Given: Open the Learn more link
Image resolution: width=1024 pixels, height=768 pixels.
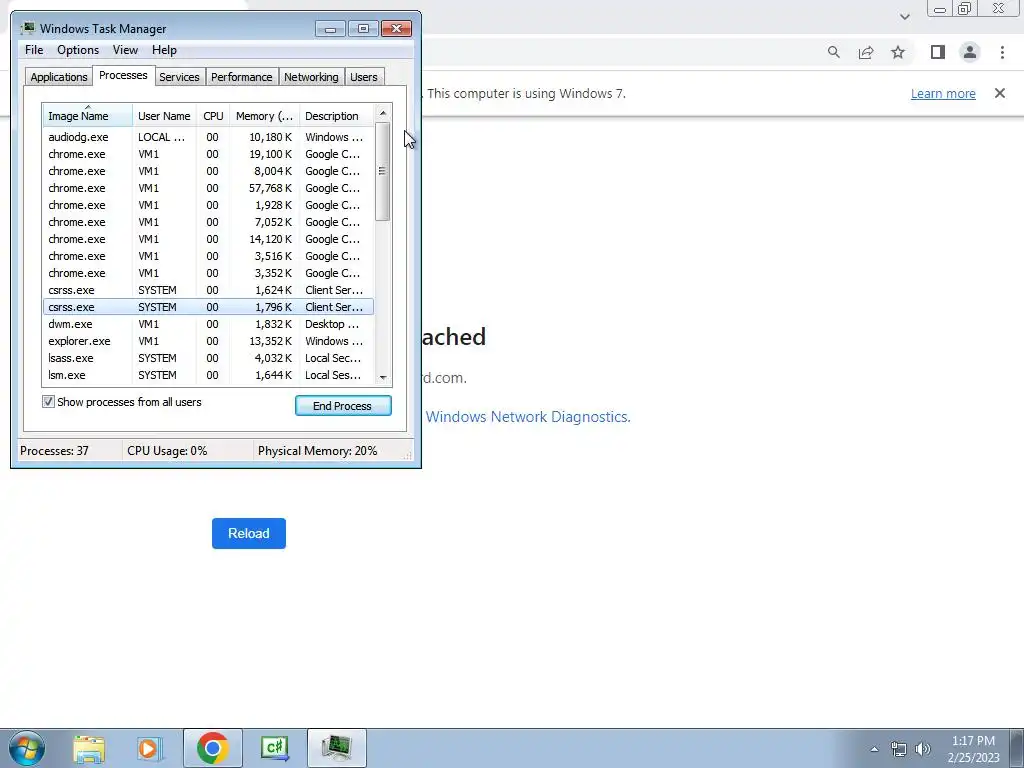Looking at the screenshot, I should pos(943,93).
